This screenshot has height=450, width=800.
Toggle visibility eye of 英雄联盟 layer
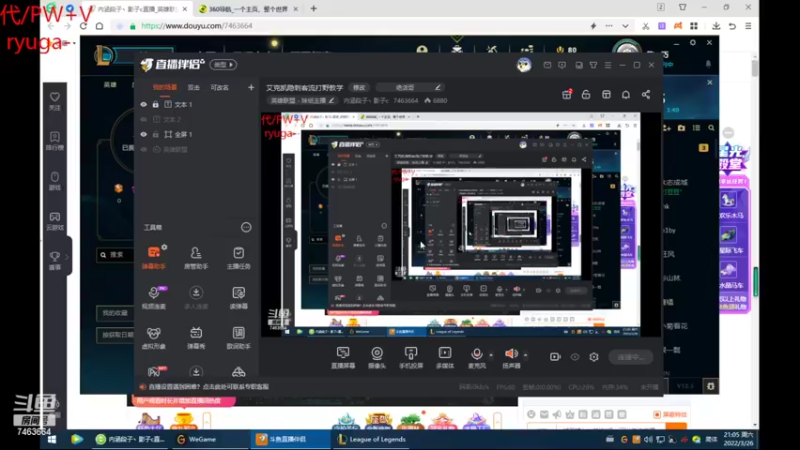tap(143, 149)
